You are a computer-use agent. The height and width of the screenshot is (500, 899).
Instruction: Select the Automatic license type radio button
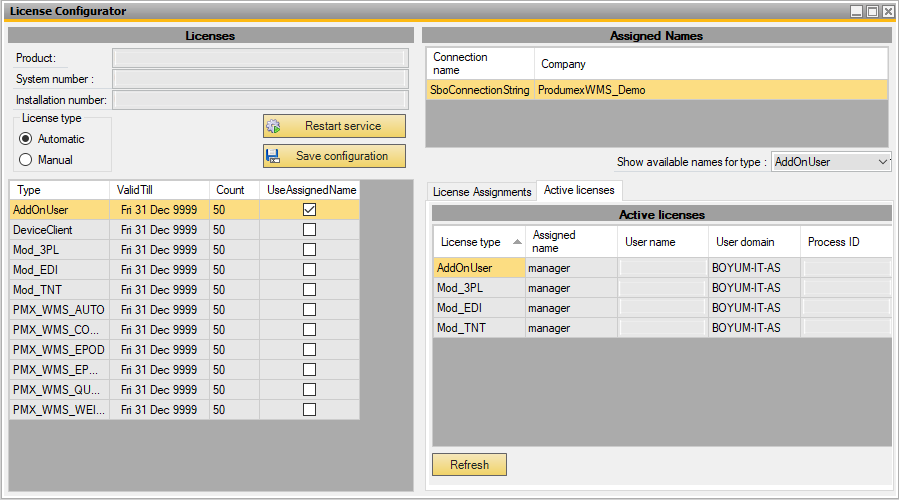tap(26, 139)
